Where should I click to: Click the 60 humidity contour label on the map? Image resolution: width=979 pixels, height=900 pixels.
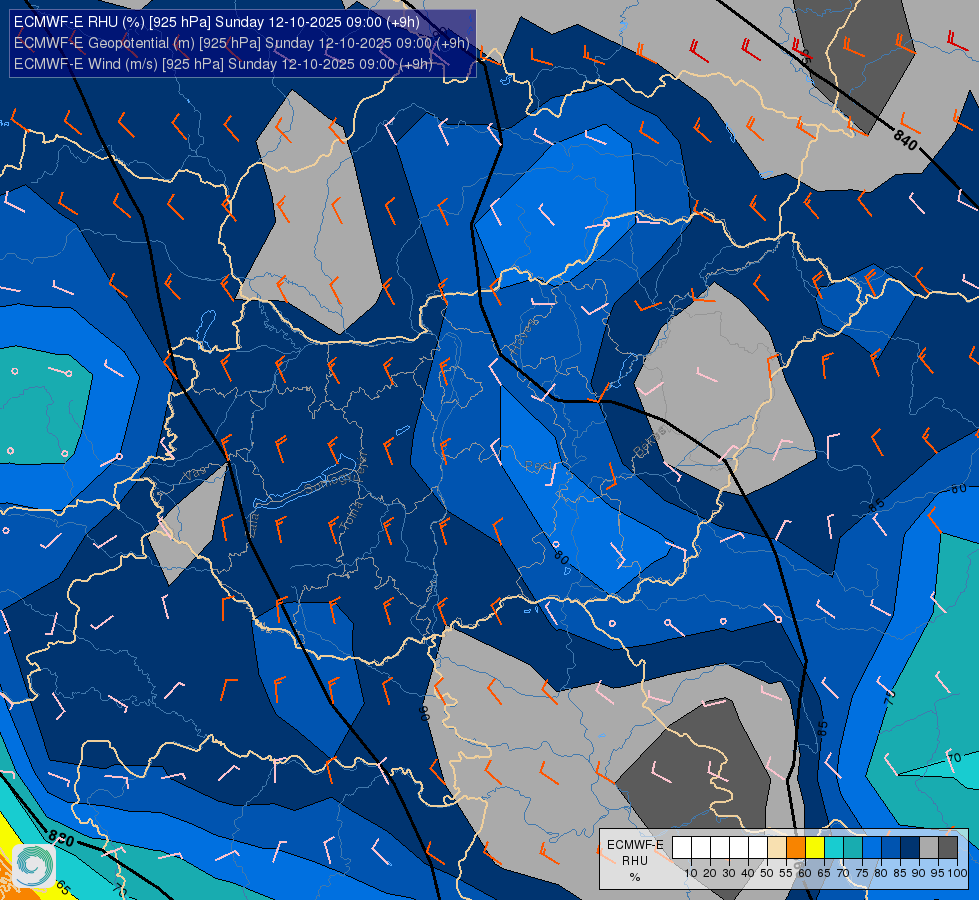pyautogui.click(x=958, y=488)
